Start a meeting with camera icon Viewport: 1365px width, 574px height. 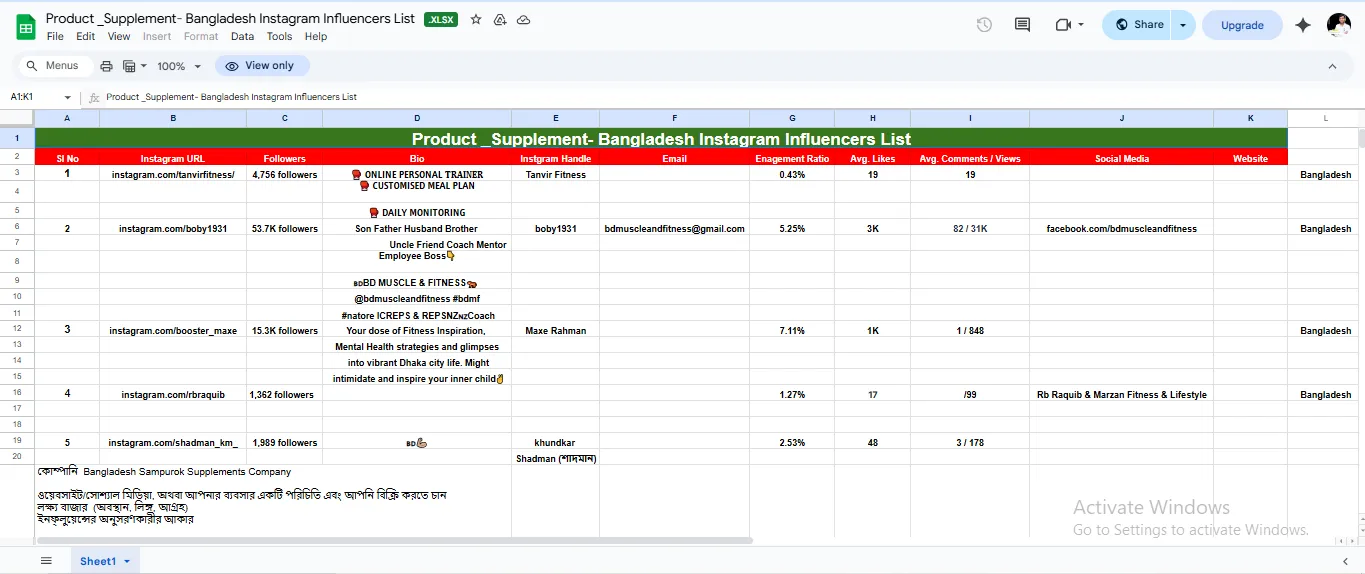pos(1063,25)
